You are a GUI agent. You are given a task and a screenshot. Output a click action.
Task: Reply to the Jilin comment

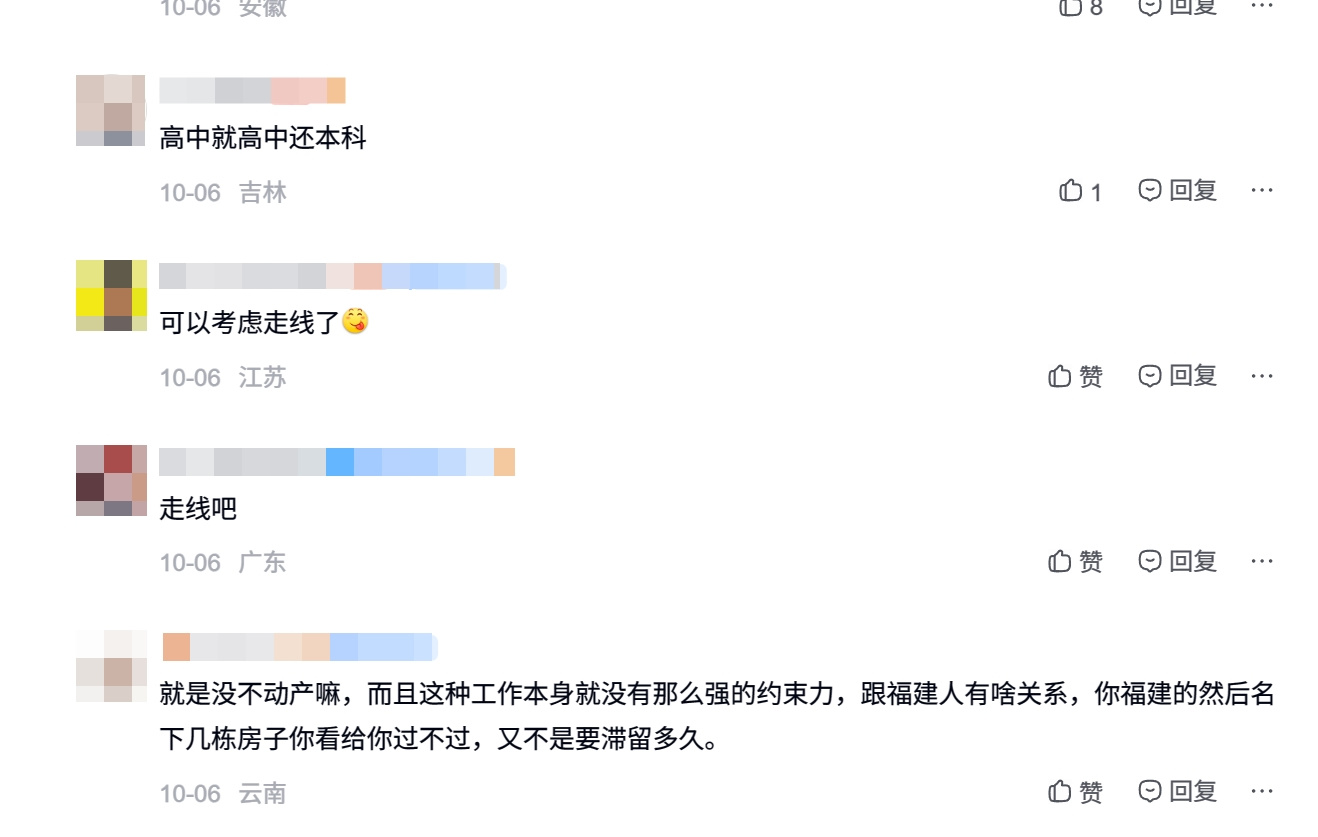tap(1178, 190)
